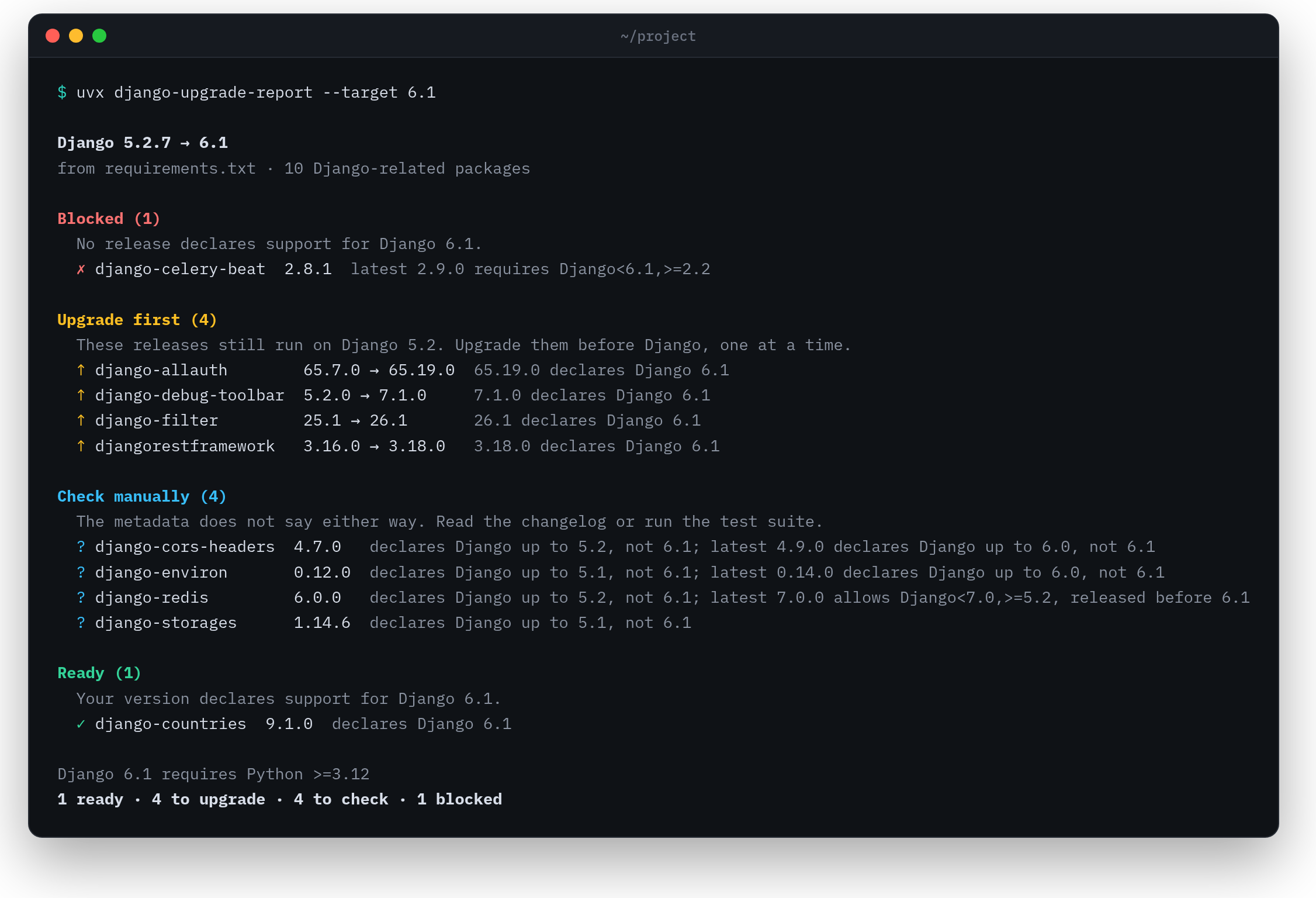Click the ? icon beside django-cors-headers

(81, 547)
